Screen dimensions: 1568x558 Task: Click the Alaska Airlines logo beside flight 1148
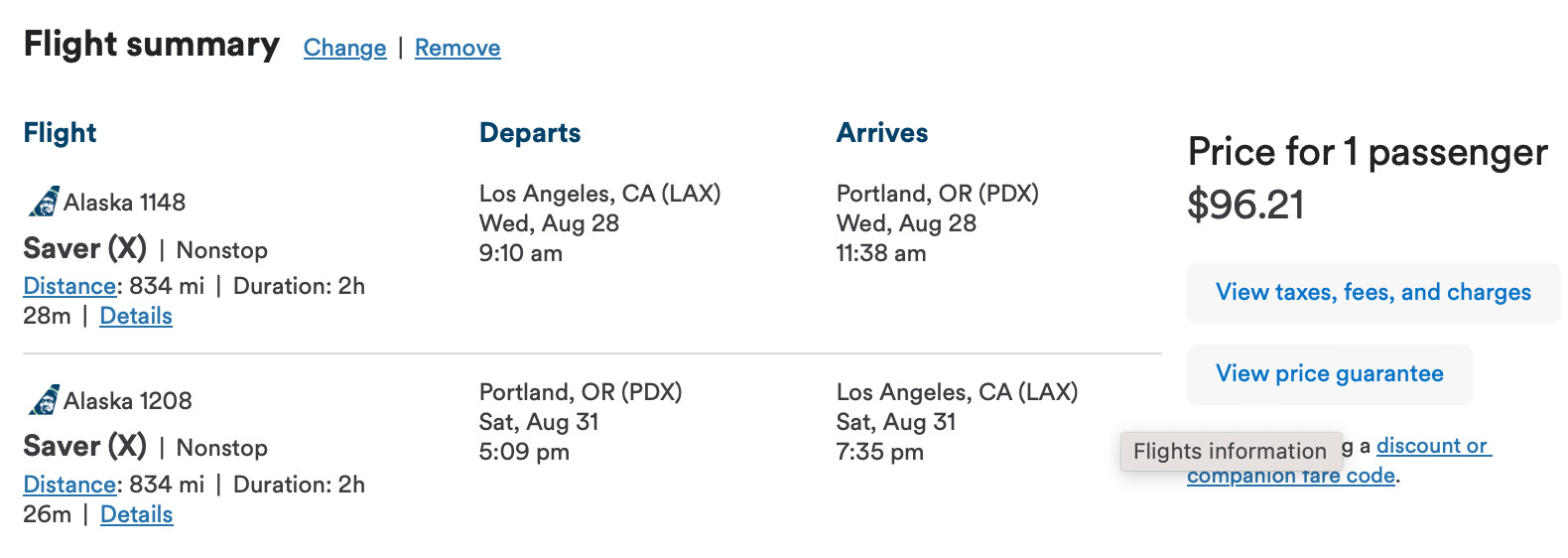pos(43,202)
